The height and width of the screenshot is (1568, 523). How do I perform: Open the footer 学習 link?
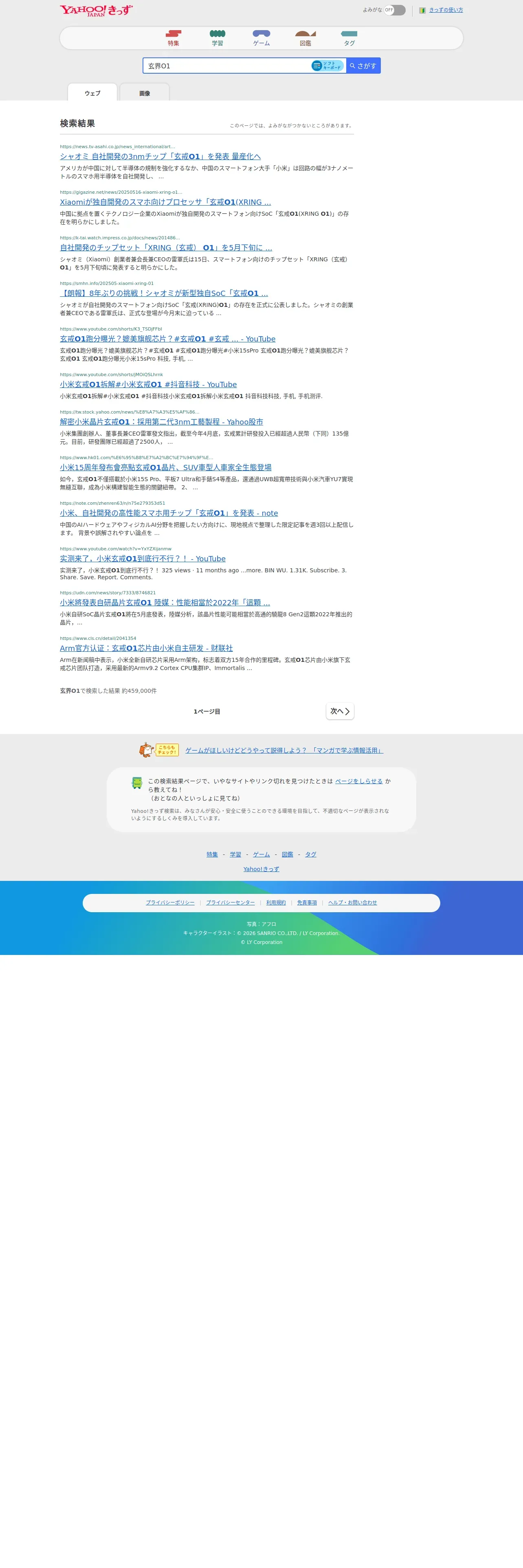[x=235, y=854]
